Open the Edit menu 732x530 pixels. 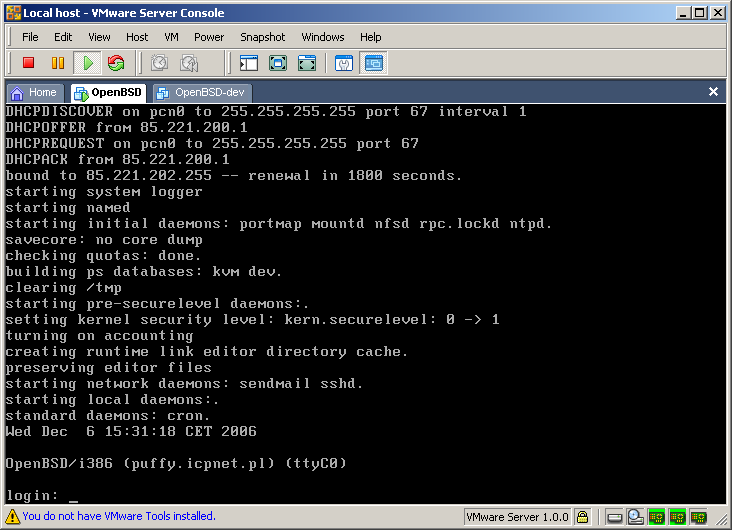click(63, 37)
